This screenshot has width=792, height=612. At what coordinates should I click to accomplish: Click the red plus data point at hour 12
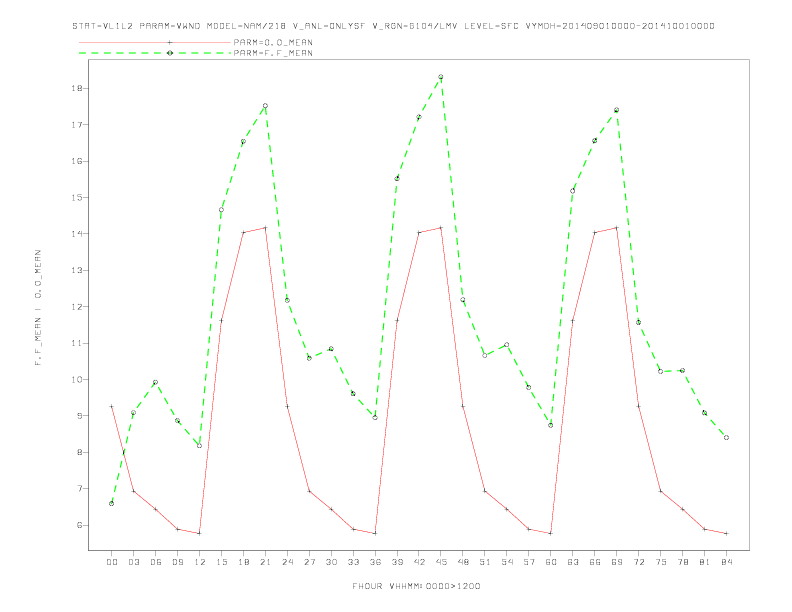(200, 533)
